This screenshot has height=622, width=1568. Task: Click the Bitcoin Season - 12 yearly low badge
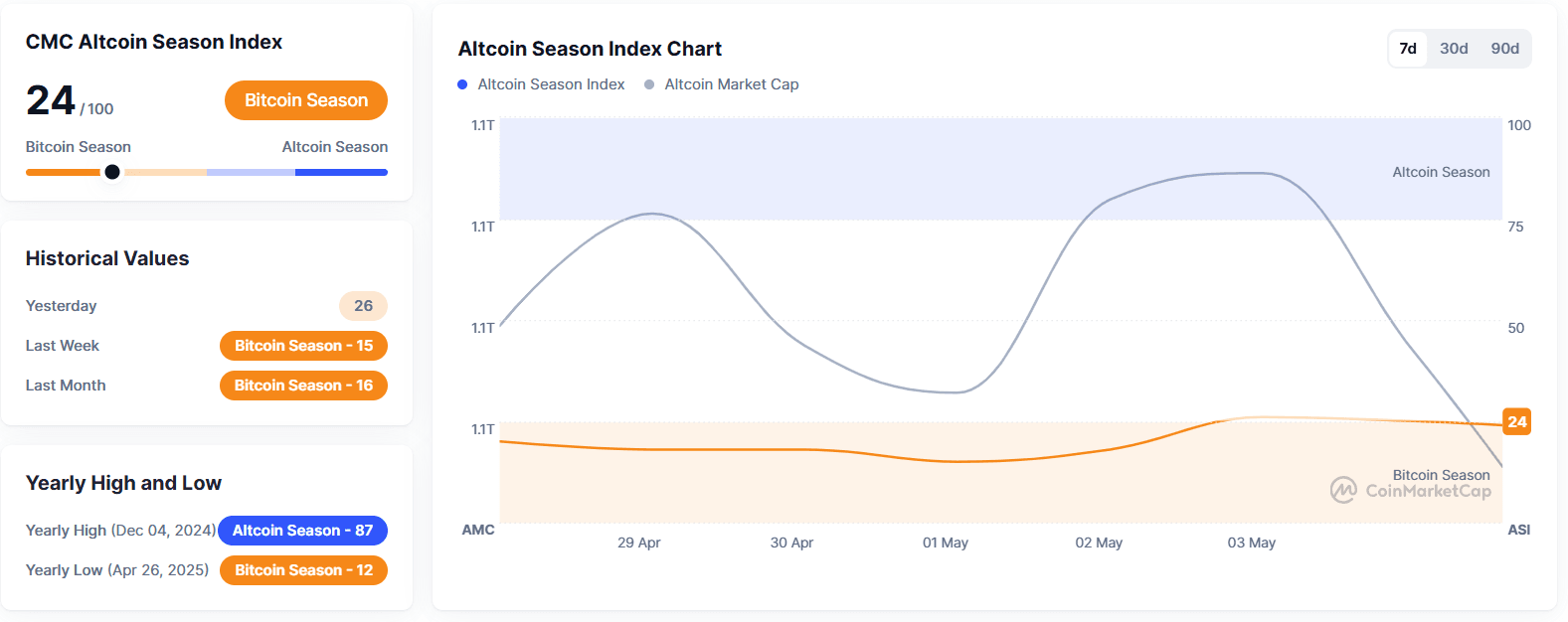click(x=303, y=570)
